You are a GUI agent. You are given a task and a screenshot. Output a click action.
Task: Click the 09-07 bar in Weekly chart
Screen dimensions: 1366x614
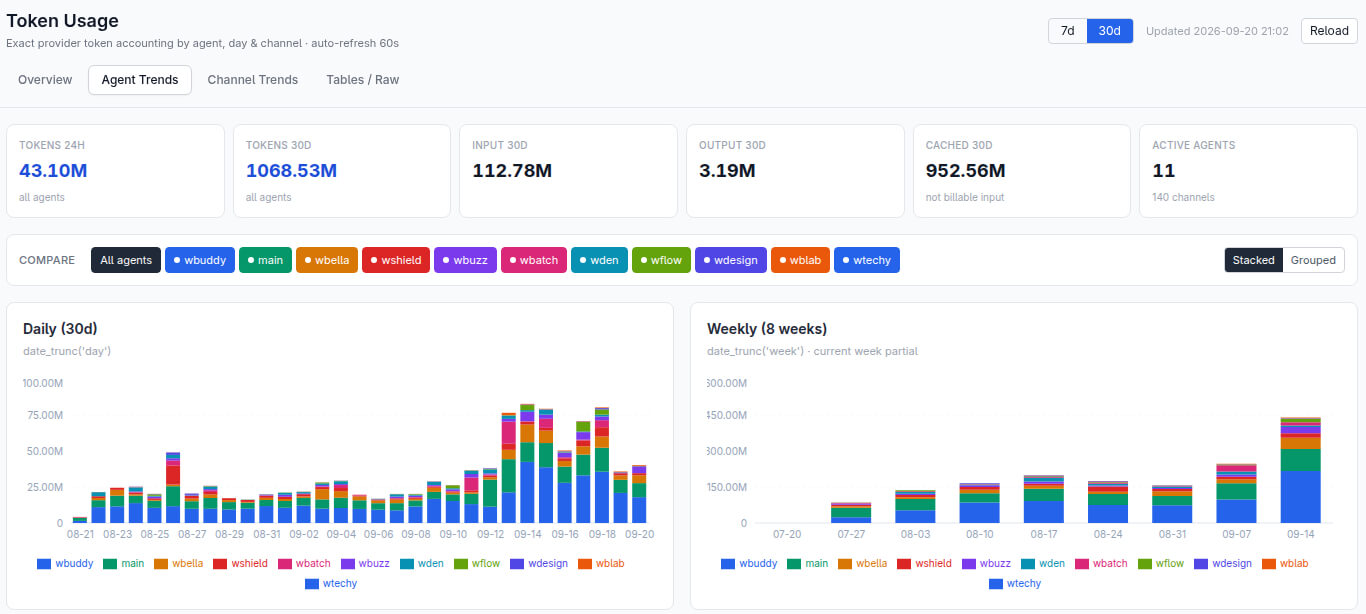1236,493
